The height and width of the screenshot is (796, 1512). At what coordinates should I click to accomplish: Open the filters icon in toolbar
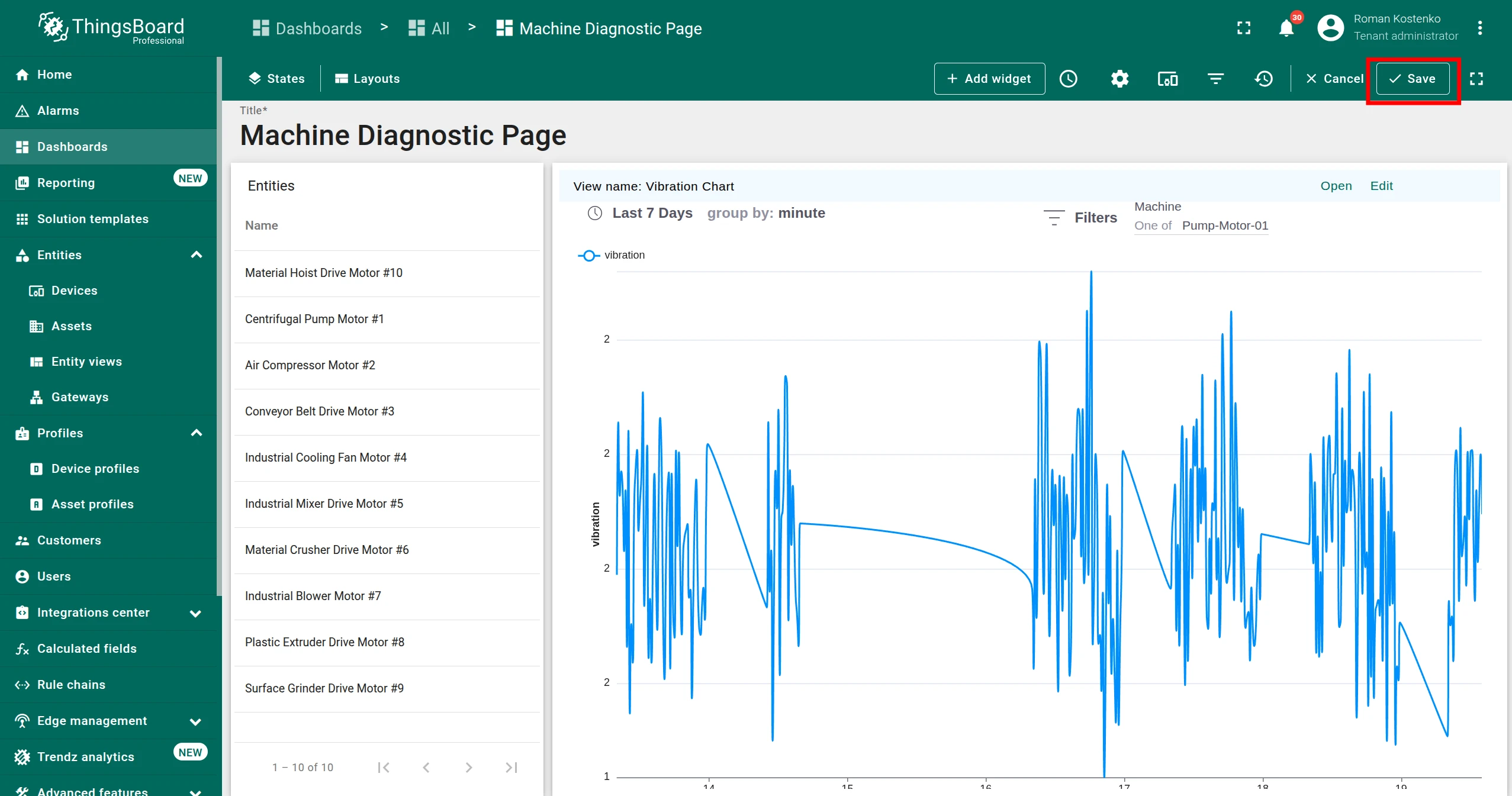point(1215,79)
